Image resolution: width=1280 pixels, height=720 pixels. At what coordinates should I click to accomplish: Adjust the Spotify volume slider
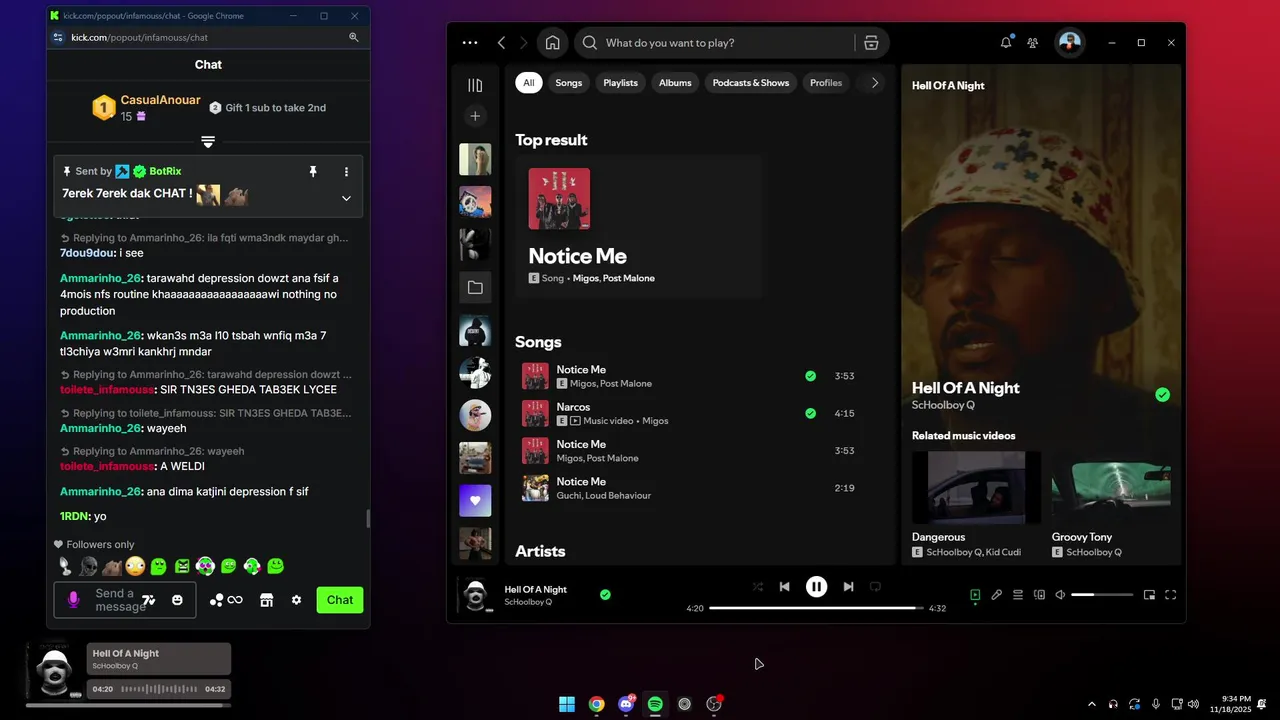1102,595
